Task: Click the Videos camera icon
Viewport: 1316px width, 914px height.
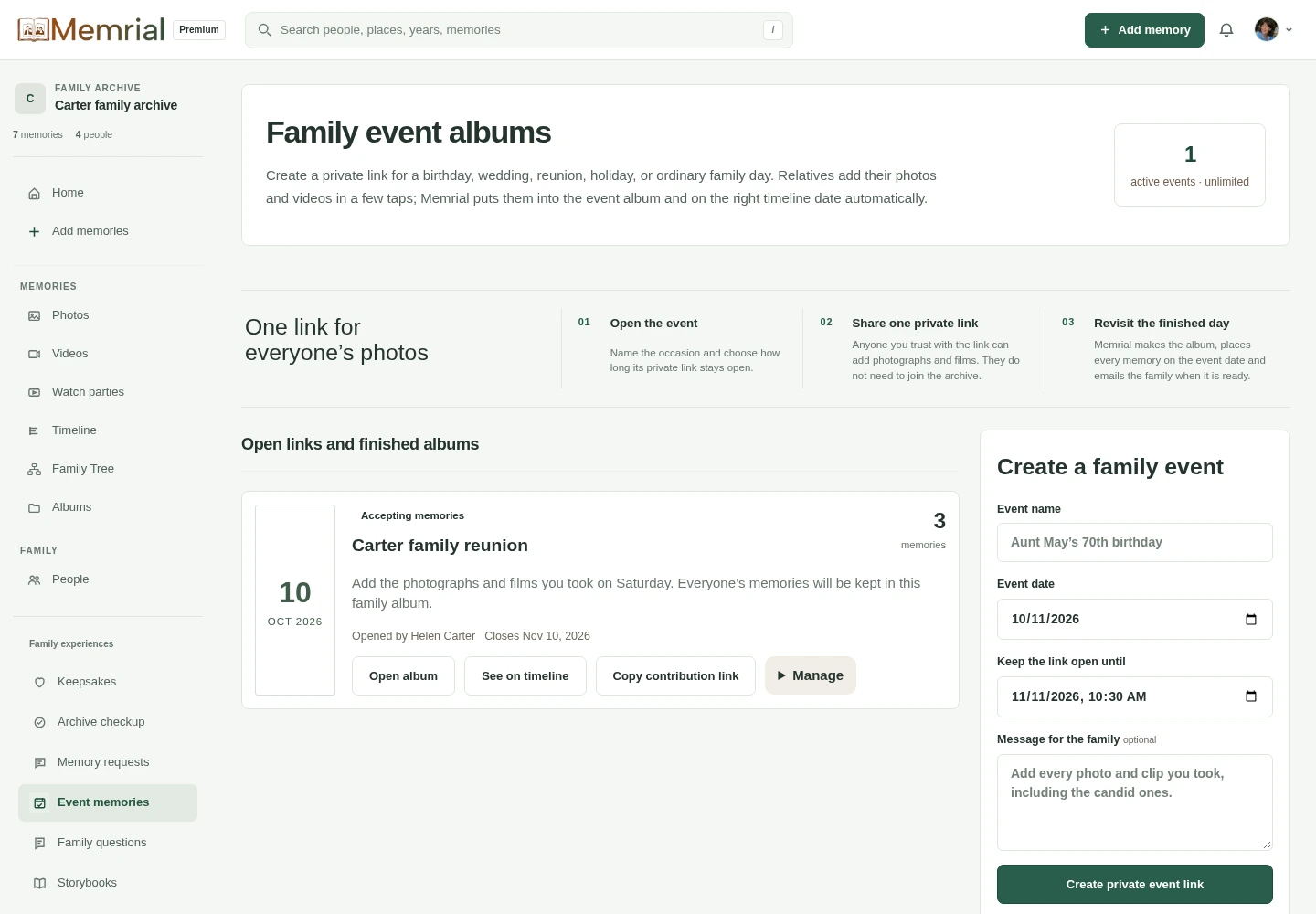Action: click(x=34, y=354)
